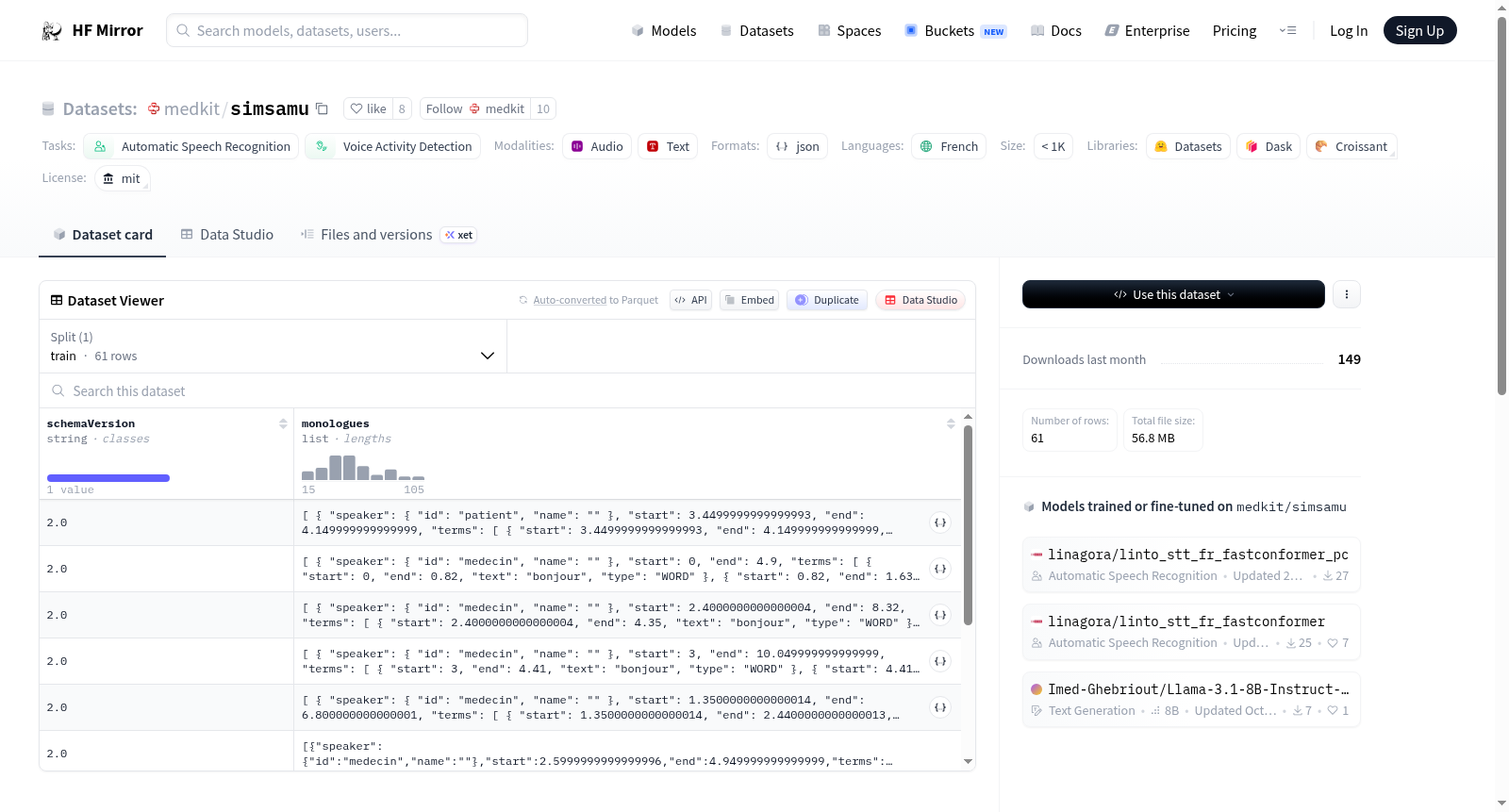
Task: Switch to the Data Studio tab
Action: coord(227,235)
